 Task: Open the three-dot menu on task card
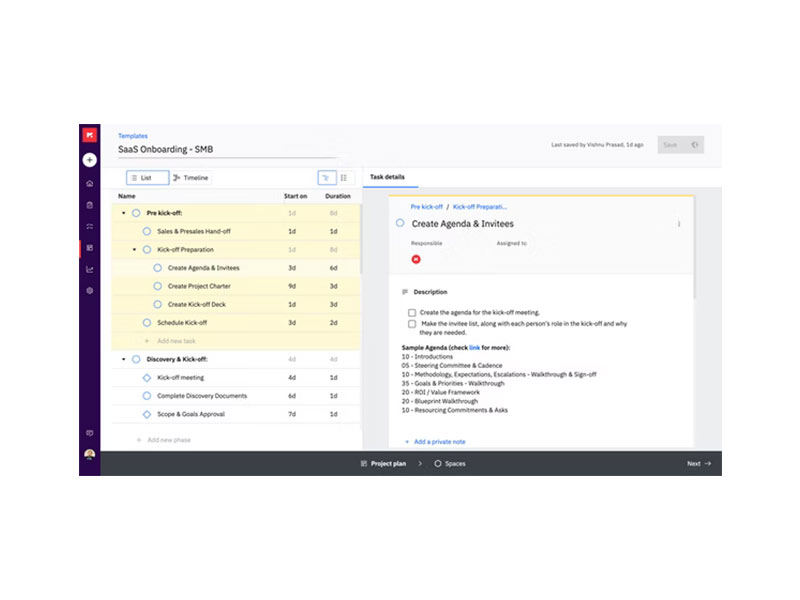click(x=679, y=224)
